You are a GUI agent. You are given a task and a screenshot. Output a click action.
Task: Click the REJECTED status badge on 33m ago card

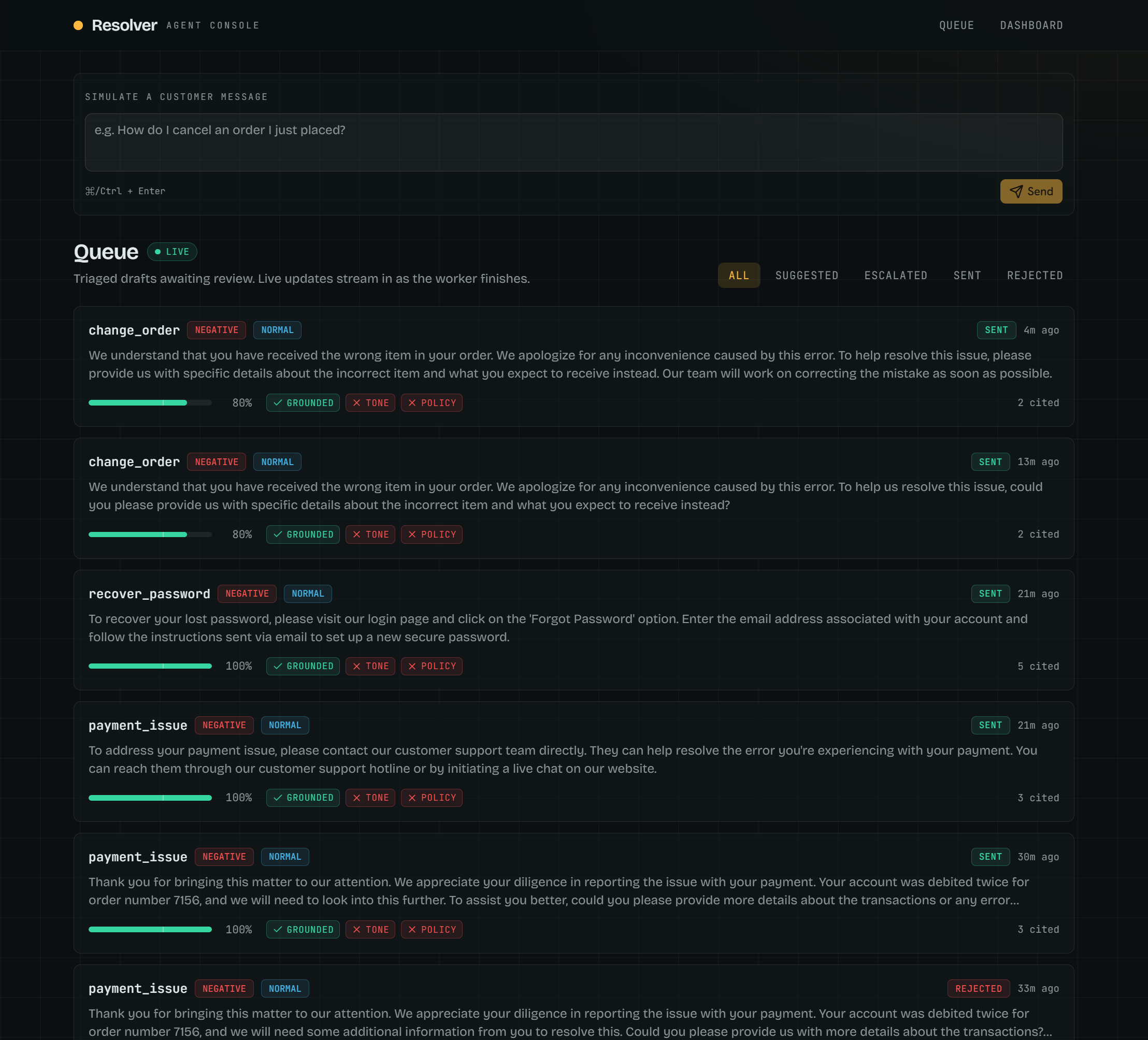pos(978,988)
